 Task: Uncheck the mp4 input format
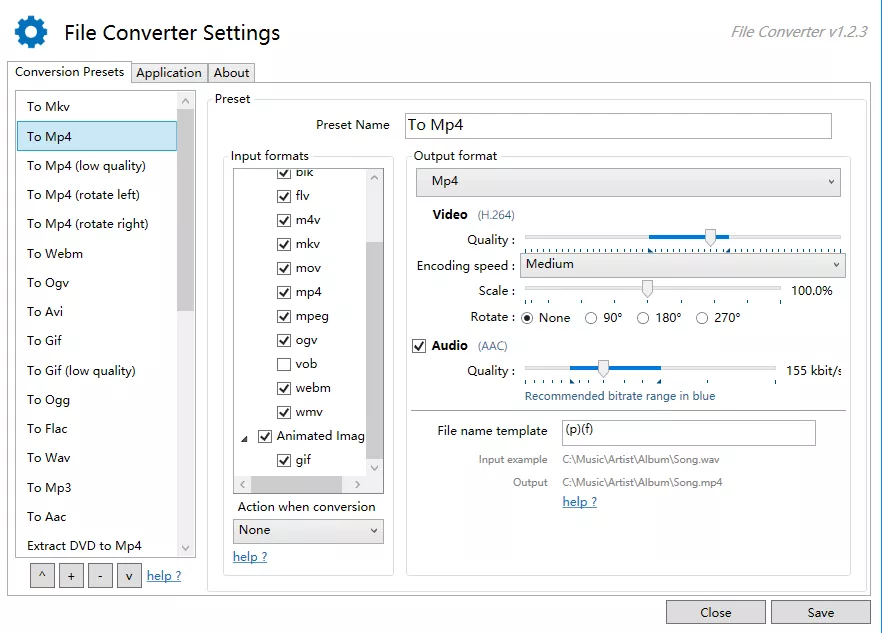point(284,293)
